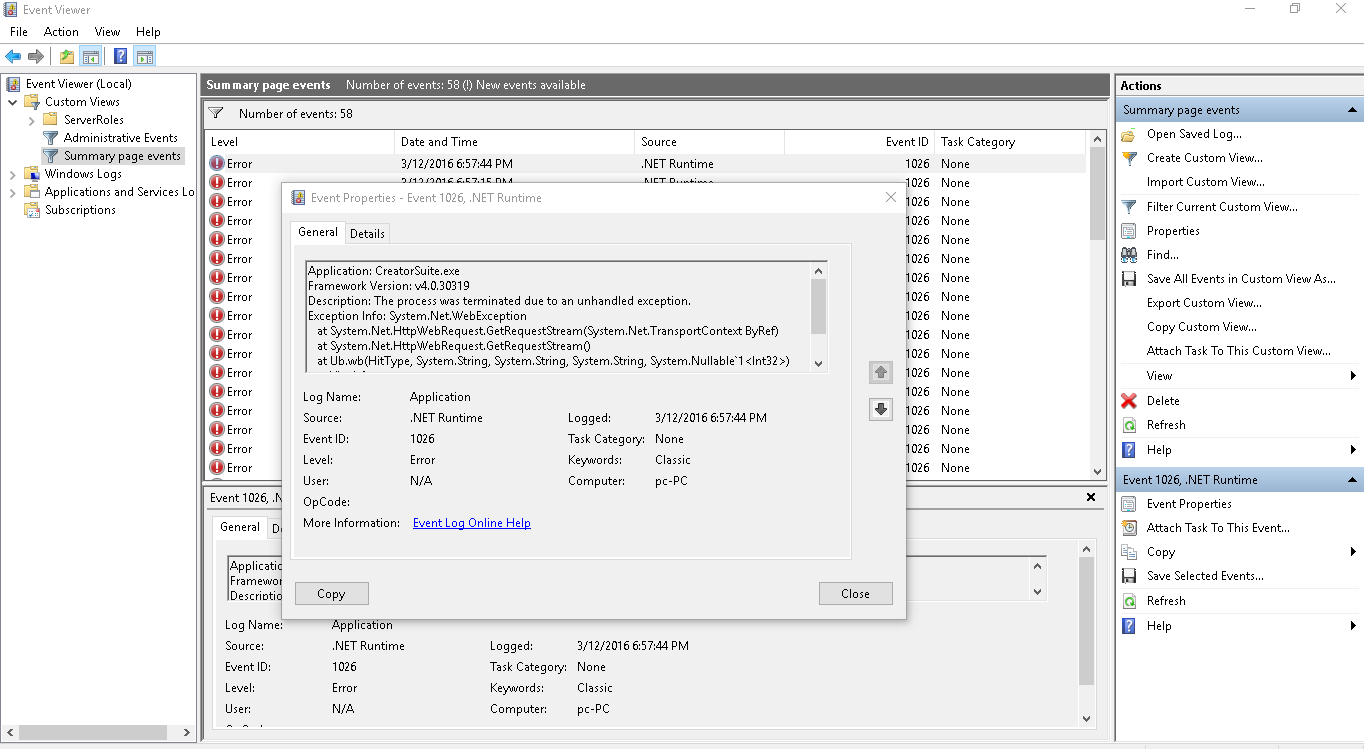Click Export Custom View... in Actions
The width and height of the screenshot is (1364, 749).
point(1204,303)
